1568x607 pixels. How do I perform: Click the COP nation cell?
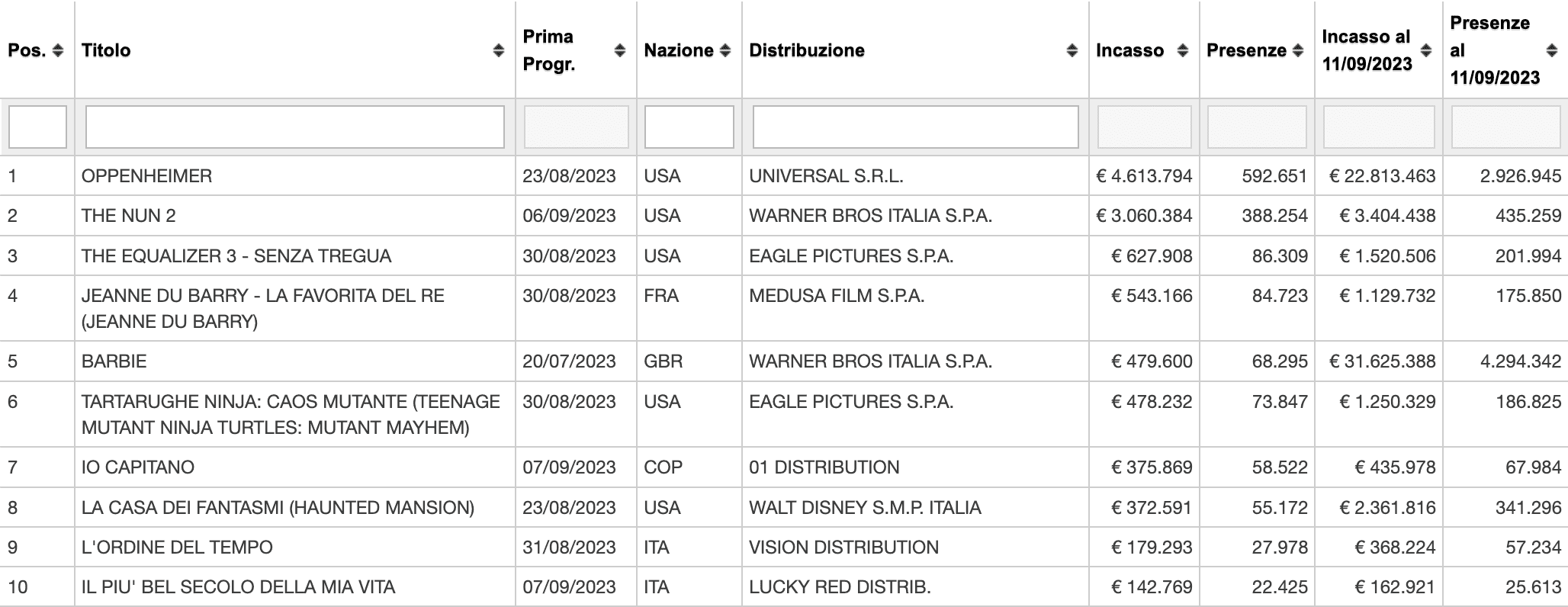[664, 467]
